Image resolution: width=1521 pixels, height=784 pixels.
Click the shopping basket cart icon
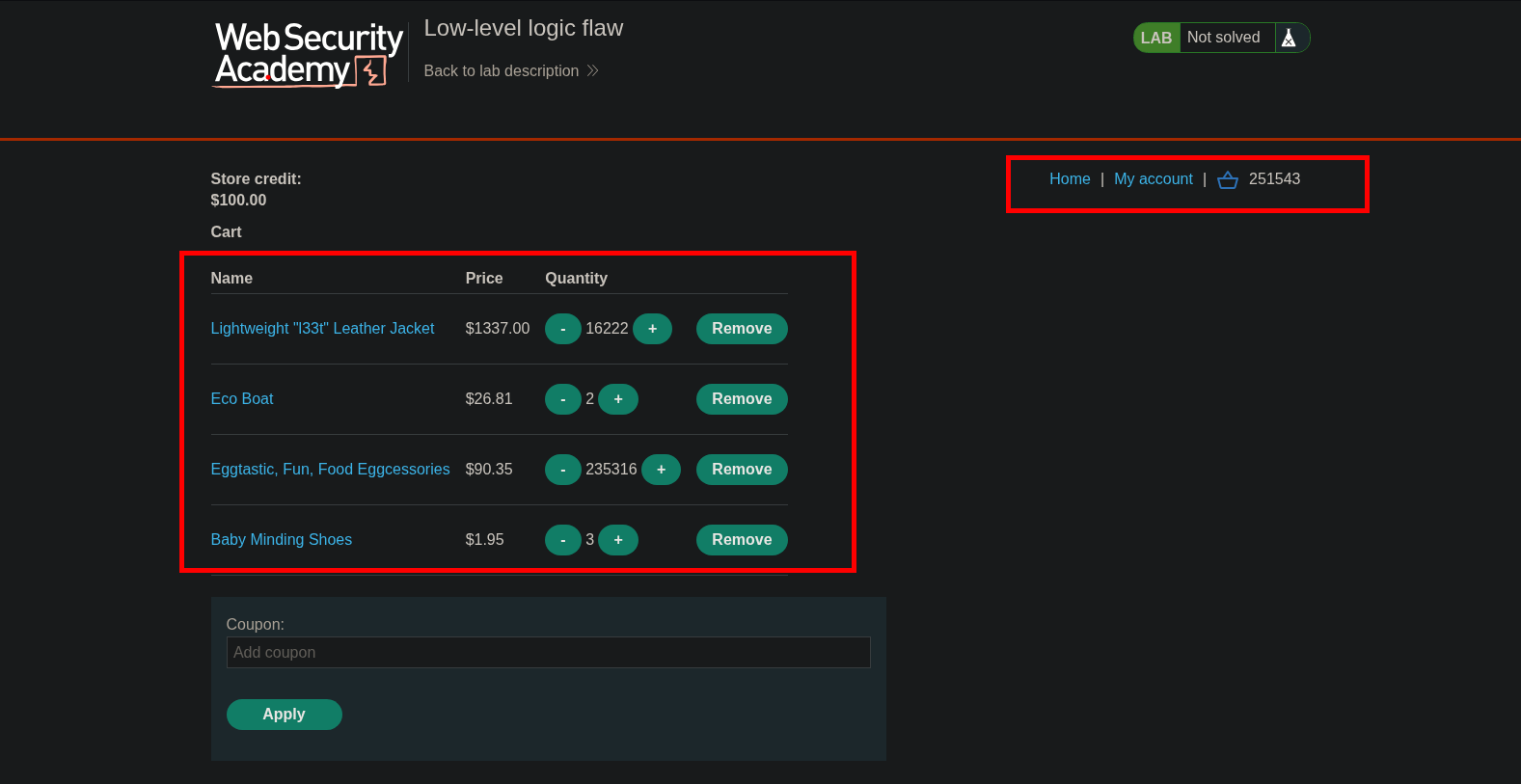1227,180
